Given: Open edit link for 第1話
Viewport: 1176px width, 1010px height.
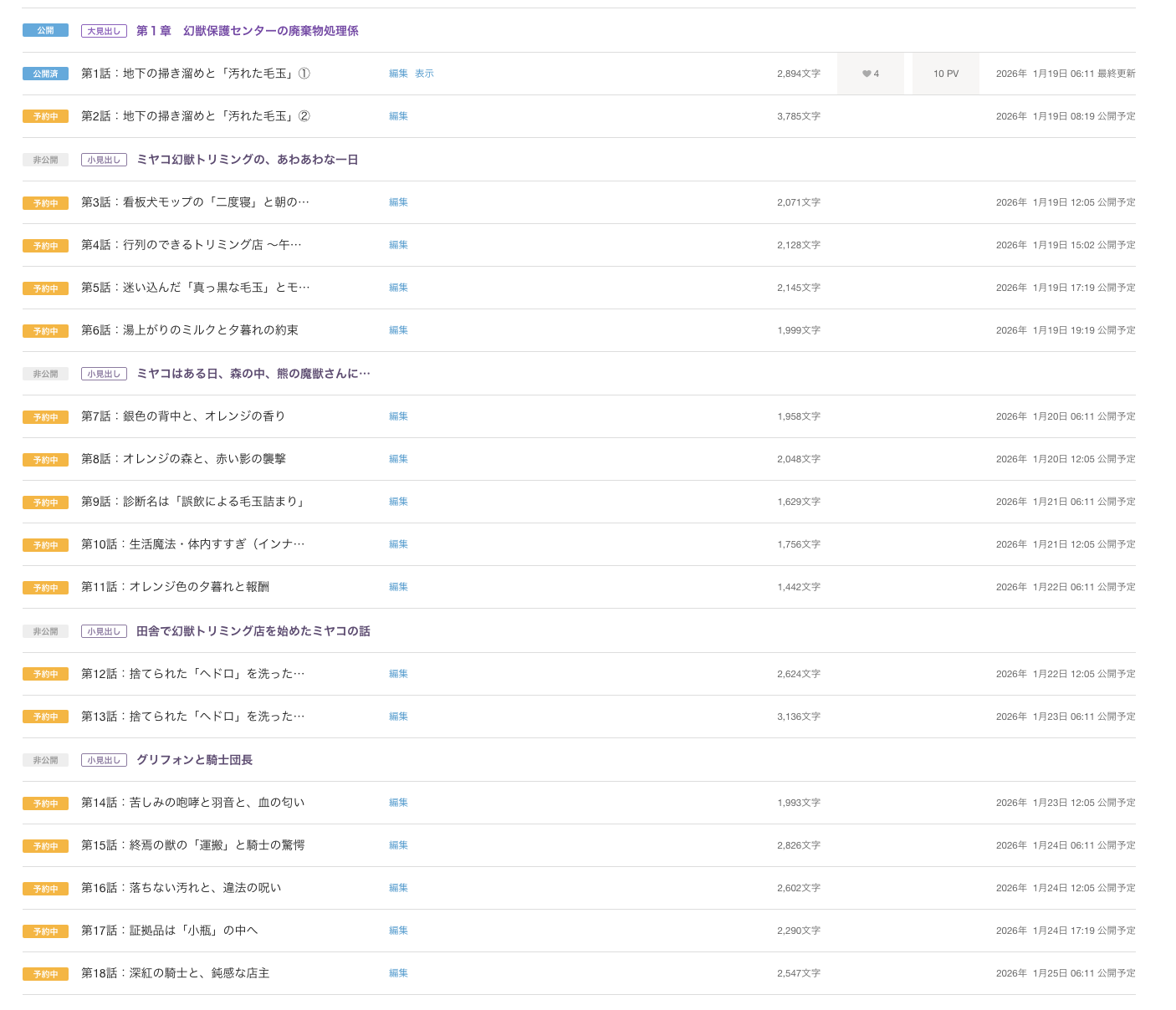Looking at the screenshot, I should 398,74.
